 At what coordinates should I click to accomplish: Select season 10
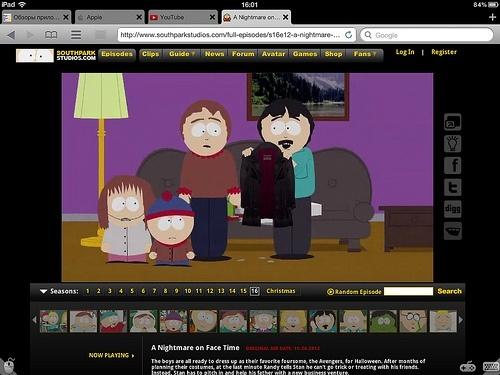click(188, 291)
